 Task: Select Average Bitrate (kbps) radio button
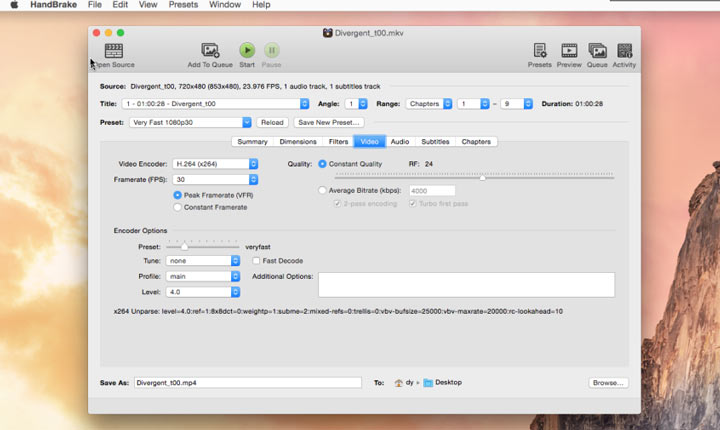(322, 191)
